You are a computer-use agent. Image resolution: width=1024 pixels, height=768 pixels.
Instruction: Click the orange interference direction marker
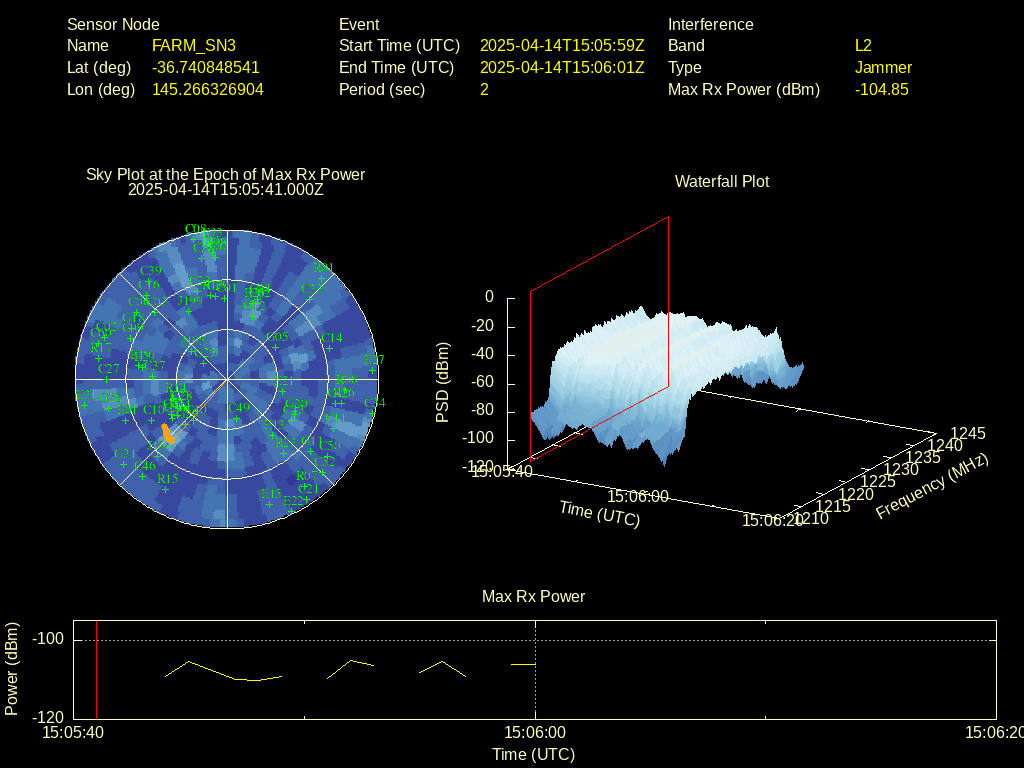(168, 433)
